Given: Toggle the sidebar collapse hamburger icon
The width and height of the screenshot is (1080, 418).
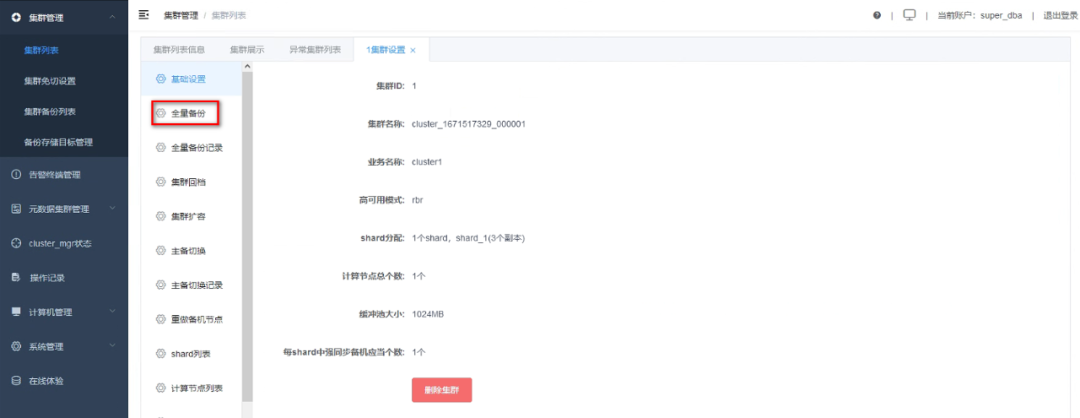Looking at the screenshot, I should (144, 14).
